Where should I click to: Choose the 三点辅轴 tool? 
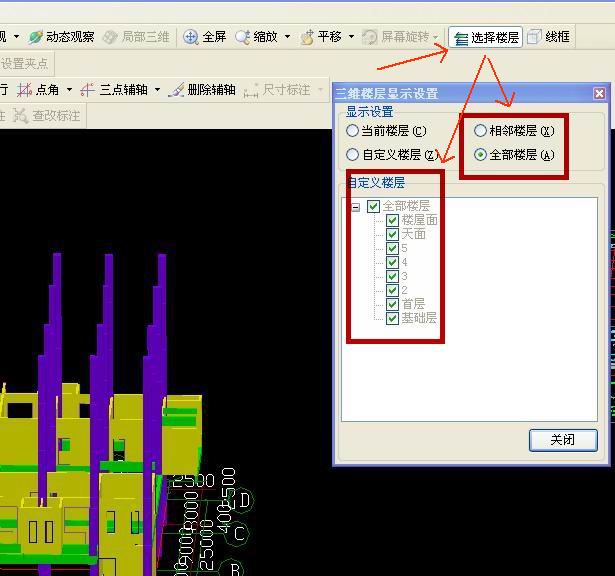point(114,90)
